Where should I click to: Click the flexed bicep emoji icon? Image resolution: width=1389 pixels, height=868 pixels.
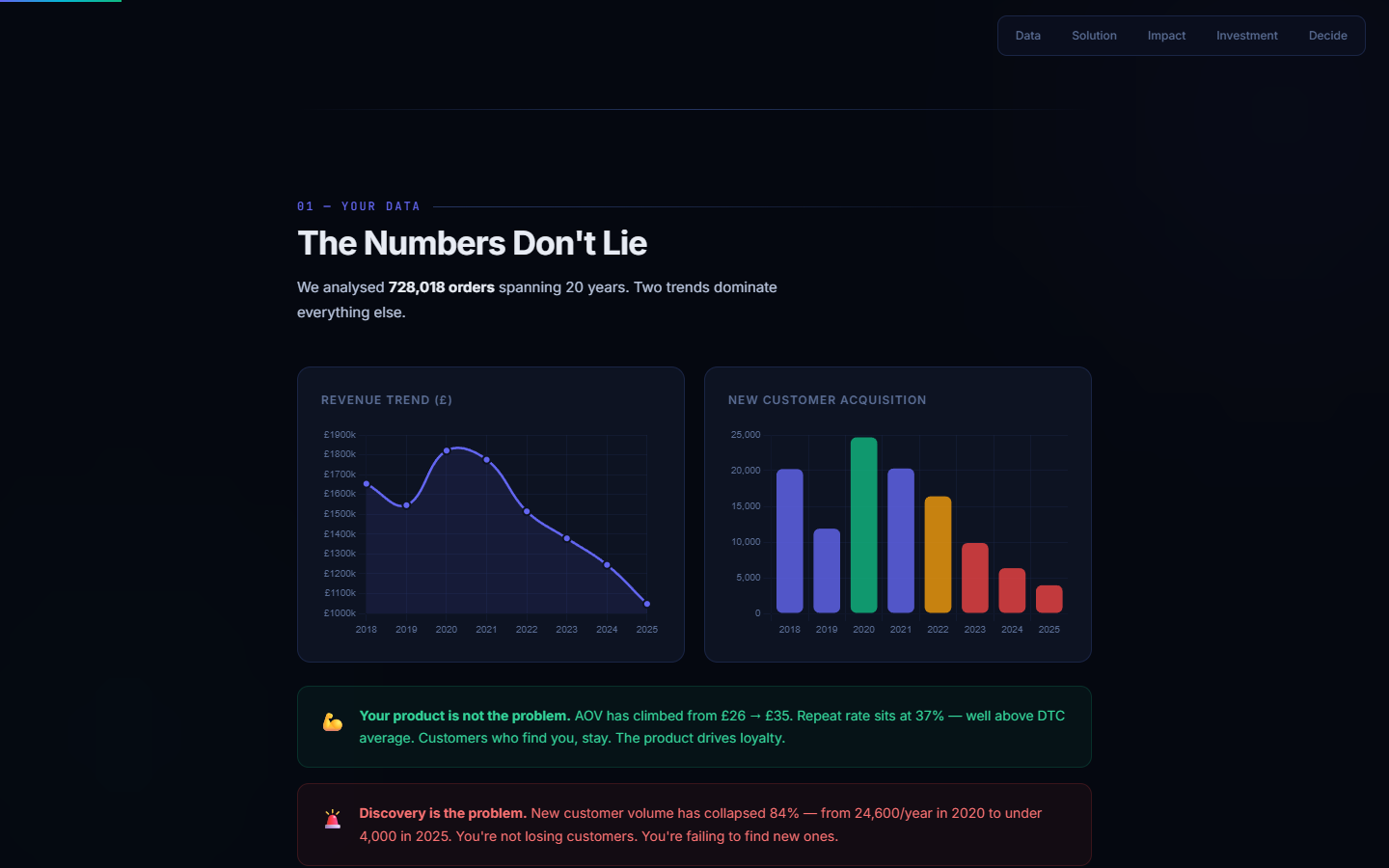click(x=333, y=722)
